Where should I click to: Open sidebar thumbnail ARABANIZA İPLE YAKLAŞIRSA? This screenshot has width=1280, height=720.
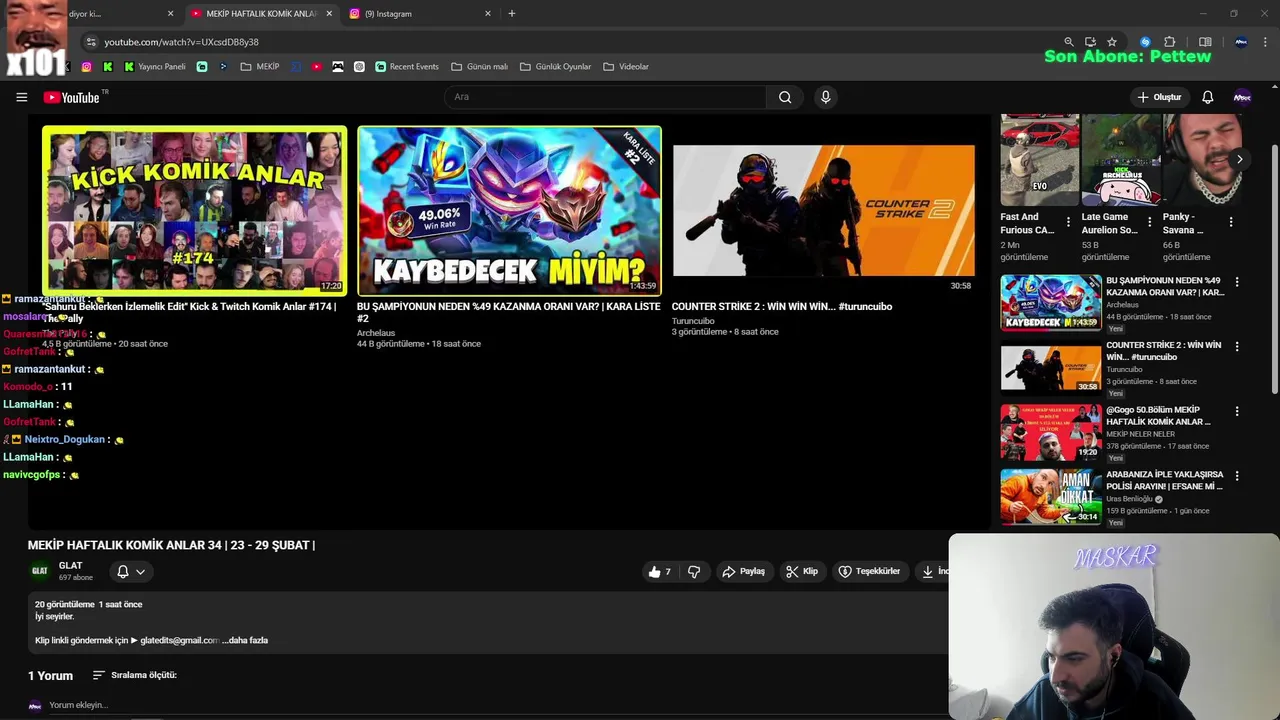click(1051, 496)
